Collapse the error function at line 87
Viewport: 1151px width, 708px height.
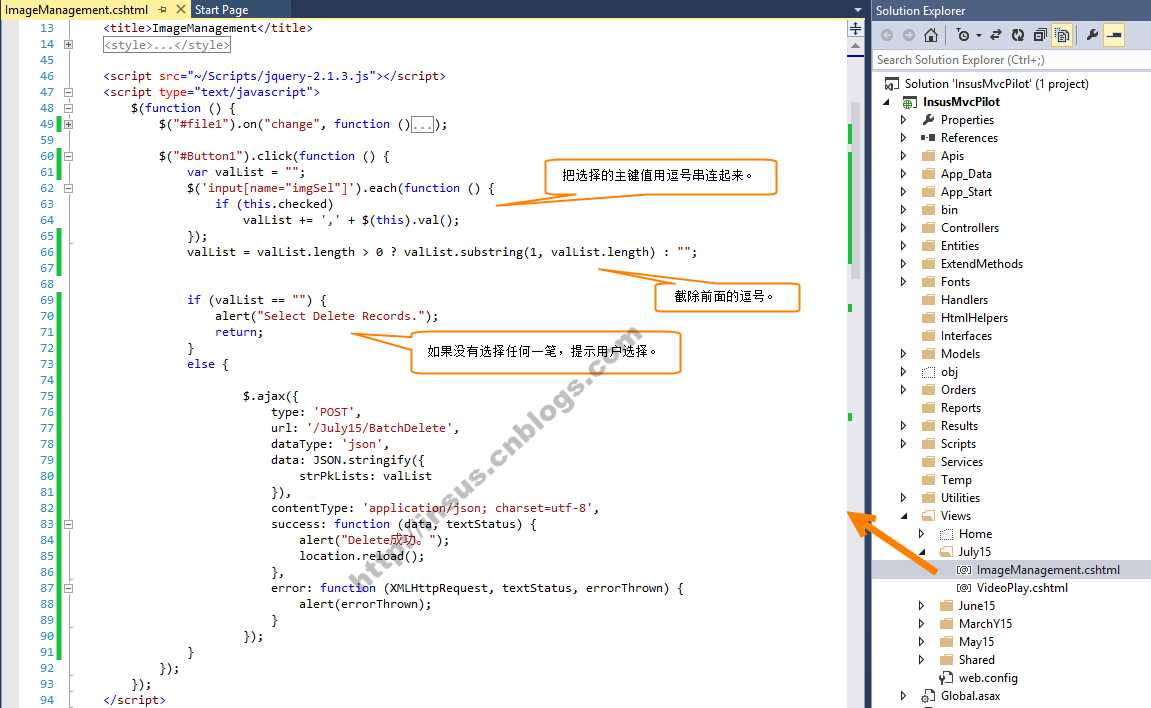tap(68, 588)
